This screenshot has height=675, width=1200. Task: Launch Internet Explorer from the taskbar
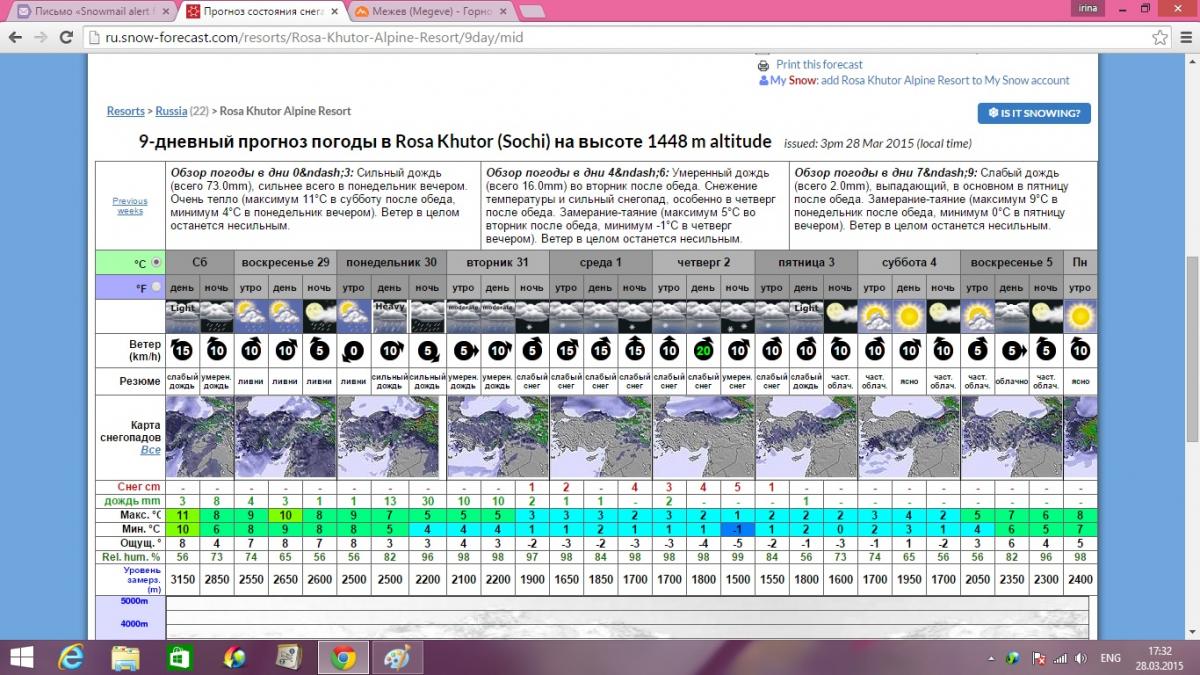coord(73,657)
